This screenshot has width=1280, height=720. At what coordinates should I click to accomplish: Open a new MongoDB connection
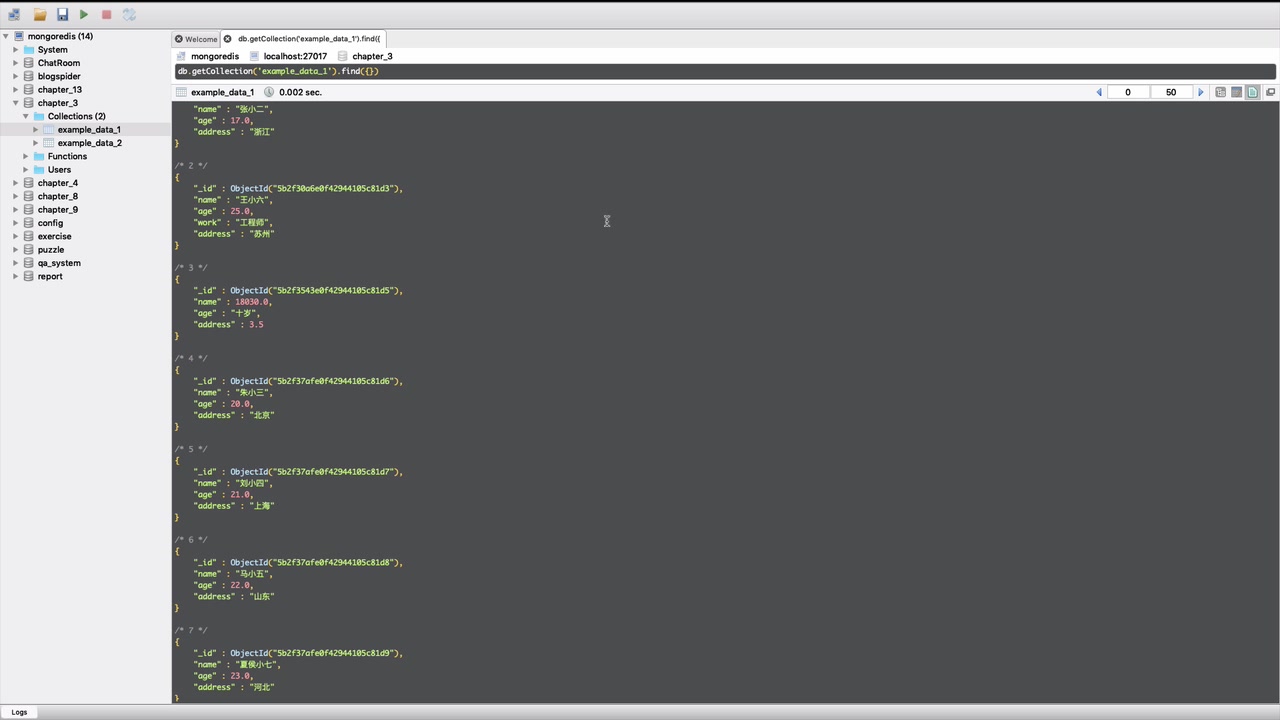point(14,14)
